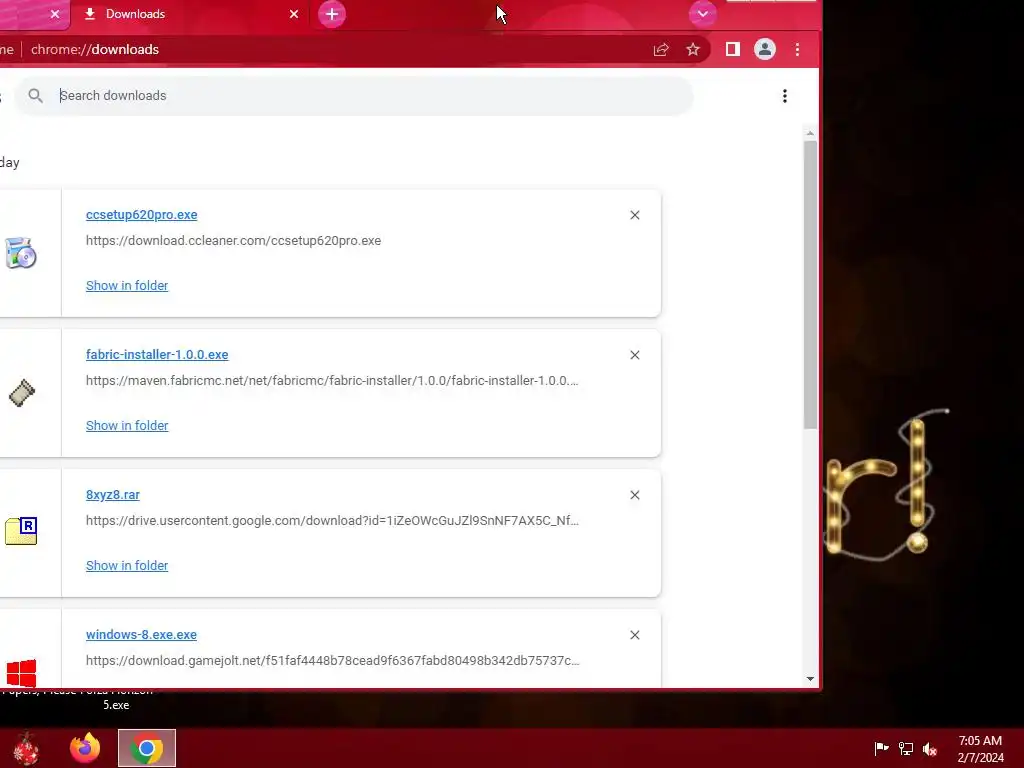This screenshot has width=1024, height=768.
Task: Remove ccsetup620pro.exe from the list
Action: [635, 215]
